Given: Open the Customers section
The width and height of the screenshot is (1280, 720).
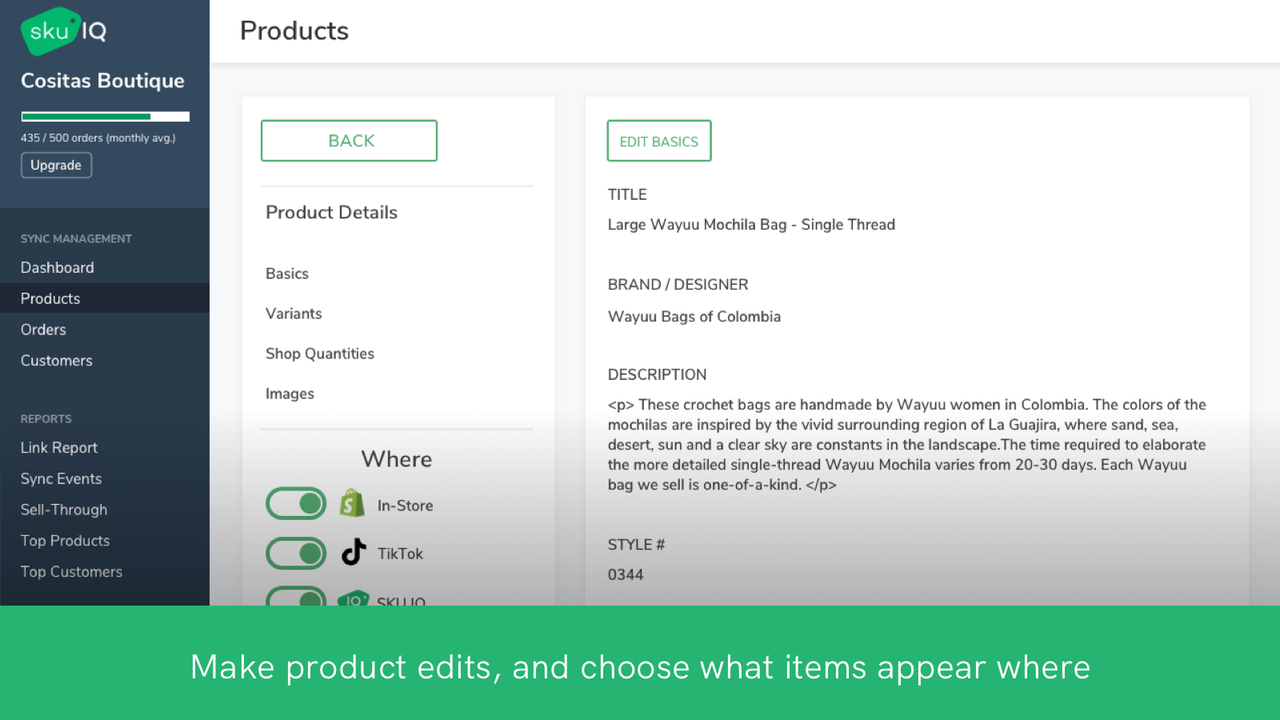Looking at the screenshot, I should (56, 360).
